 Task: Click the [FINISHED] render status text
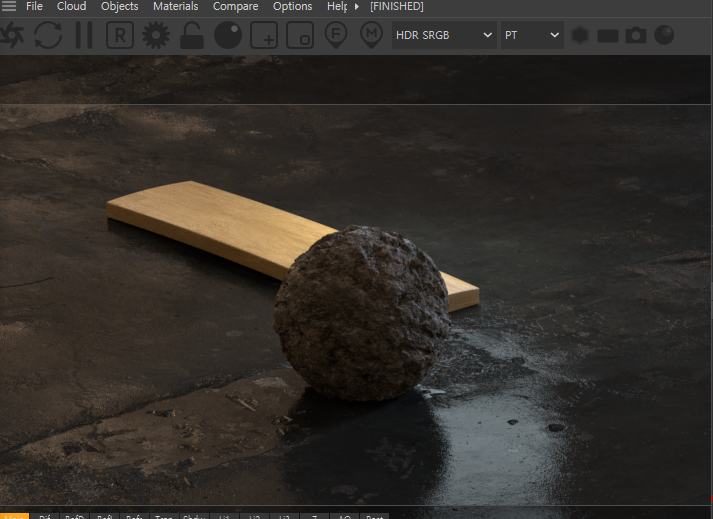click(397, 6)
